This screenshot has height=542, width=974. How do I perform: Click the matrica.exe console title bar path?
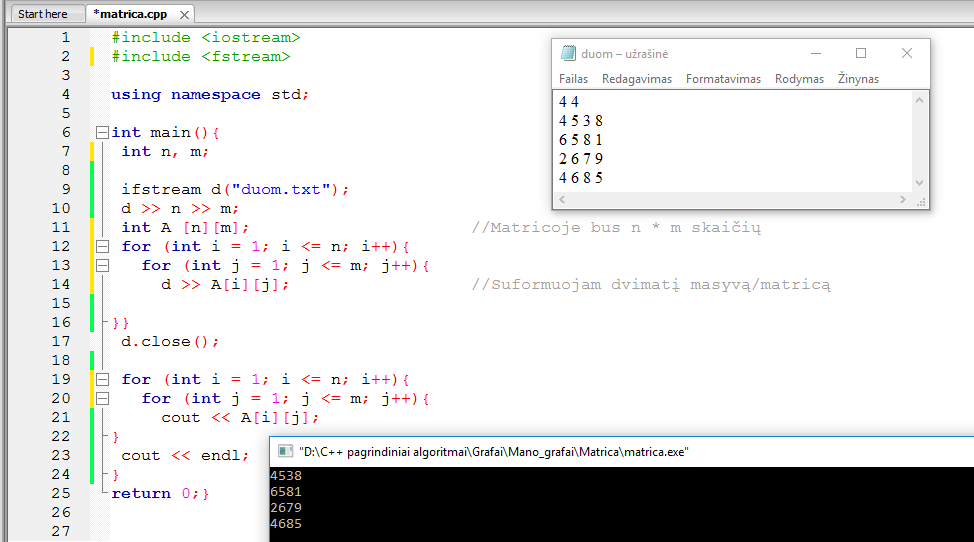point(493,452)
